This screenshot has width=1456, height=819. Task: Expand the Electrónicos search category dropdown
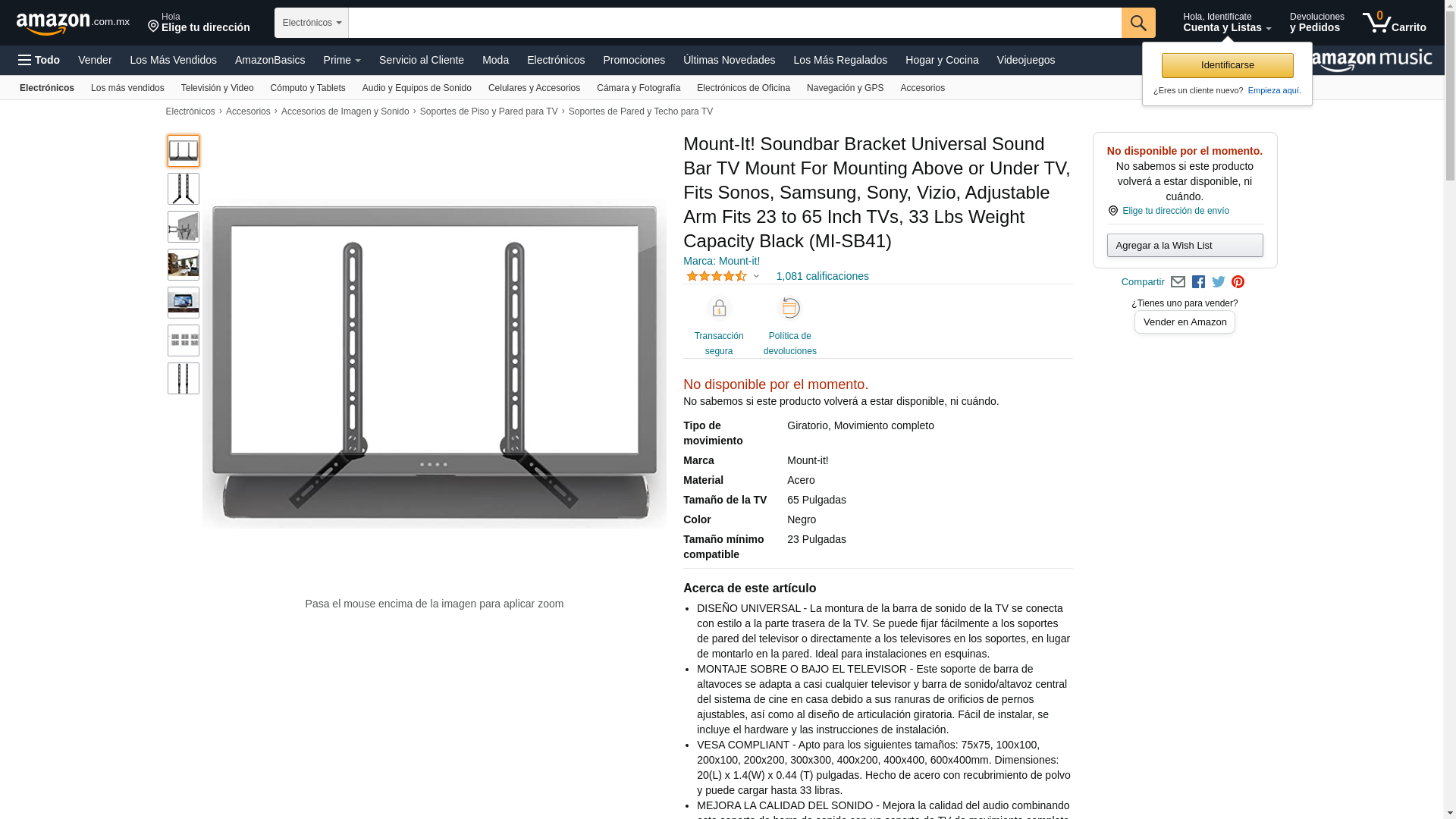coord(312,23)
